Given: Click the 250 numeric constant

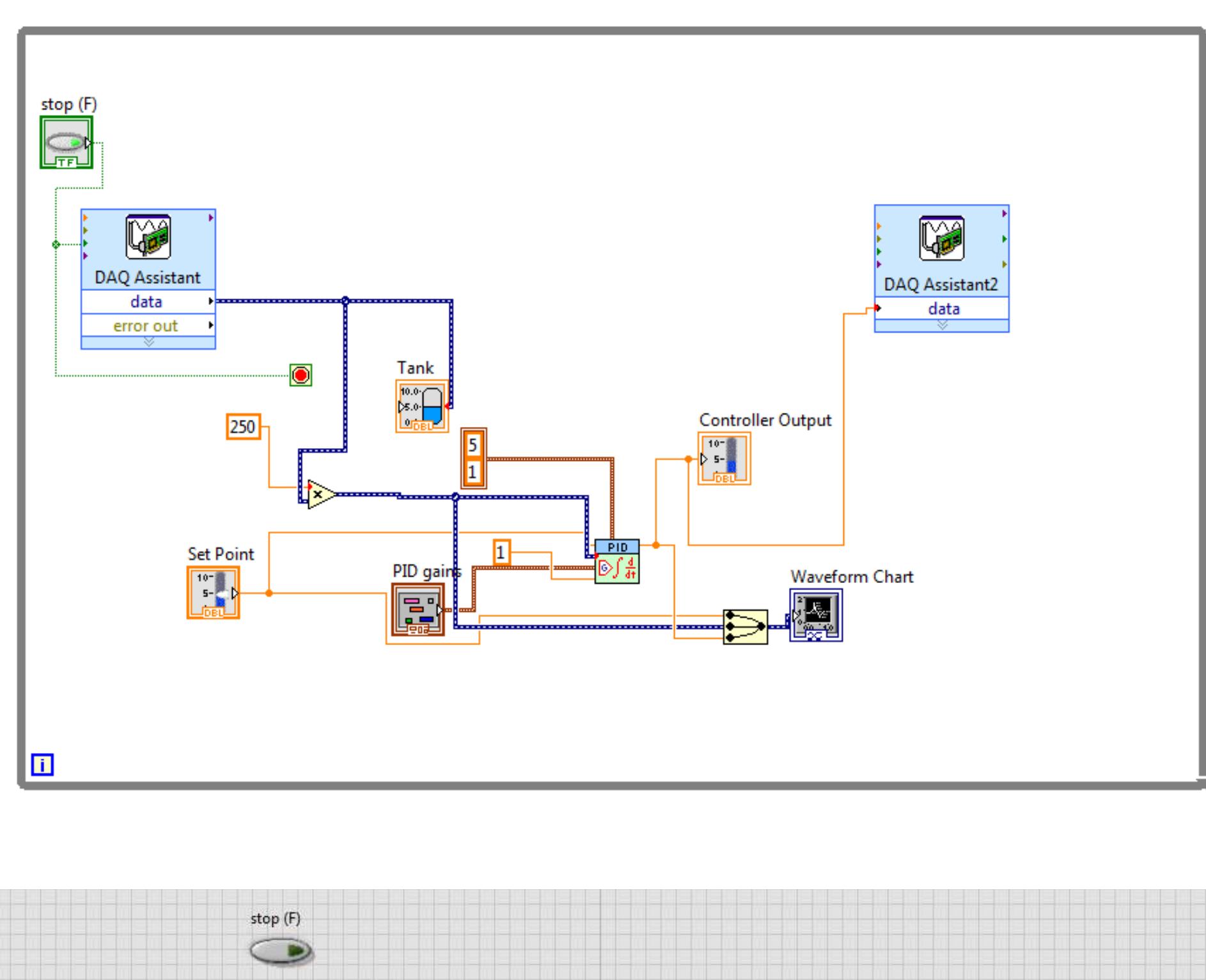Looking at the screenshot, I should 244,426.
